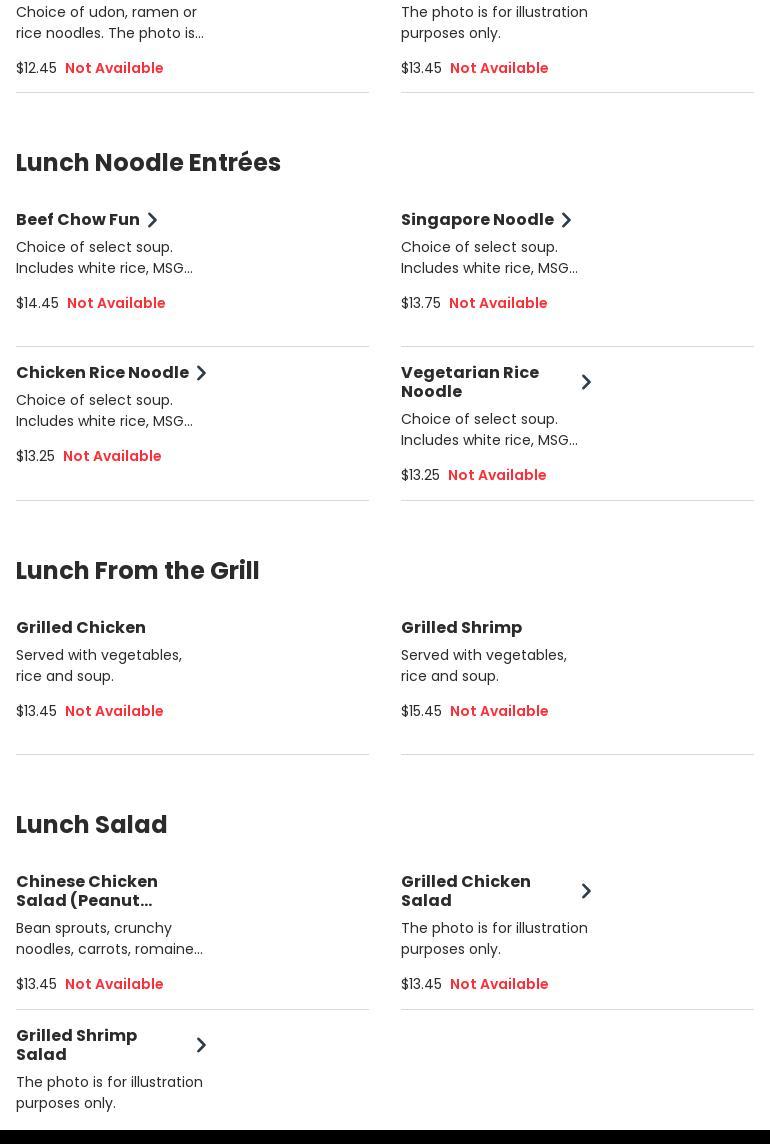770x1144 pixels.
Task: Expand the Vegetarian Rice Noodle arrow
Action: point(586,382)
